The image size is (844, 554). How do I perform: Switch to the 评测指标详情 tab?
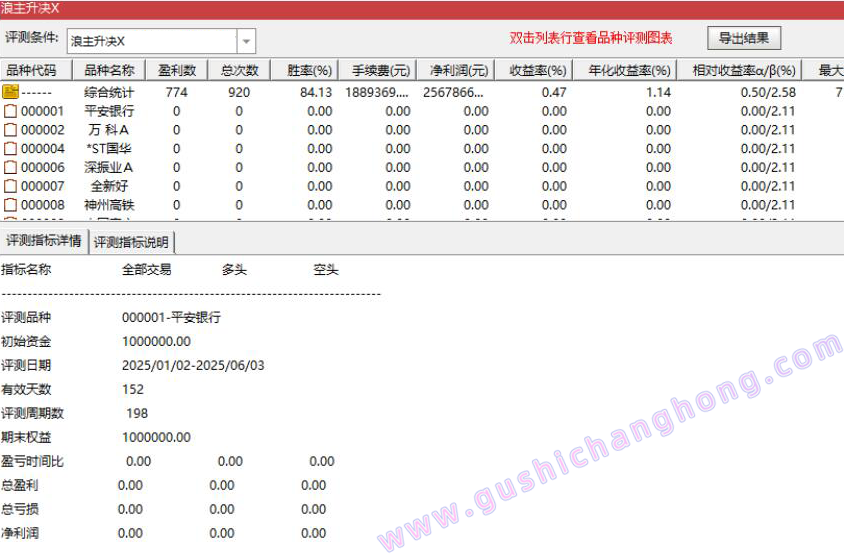click(x=44, y=241)
